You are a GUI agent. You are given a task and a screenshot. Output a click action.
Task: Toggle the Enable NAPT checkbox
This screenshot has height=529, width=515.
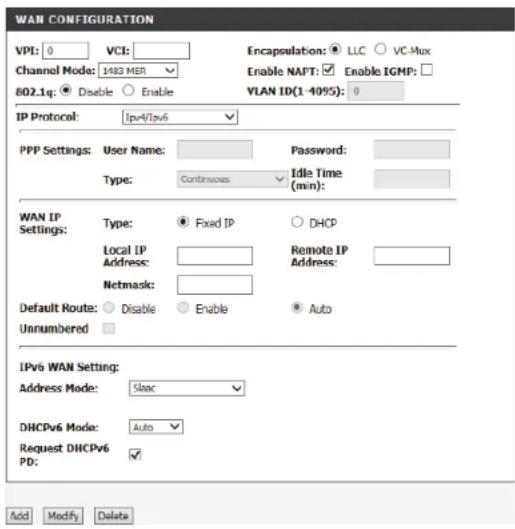328,70
